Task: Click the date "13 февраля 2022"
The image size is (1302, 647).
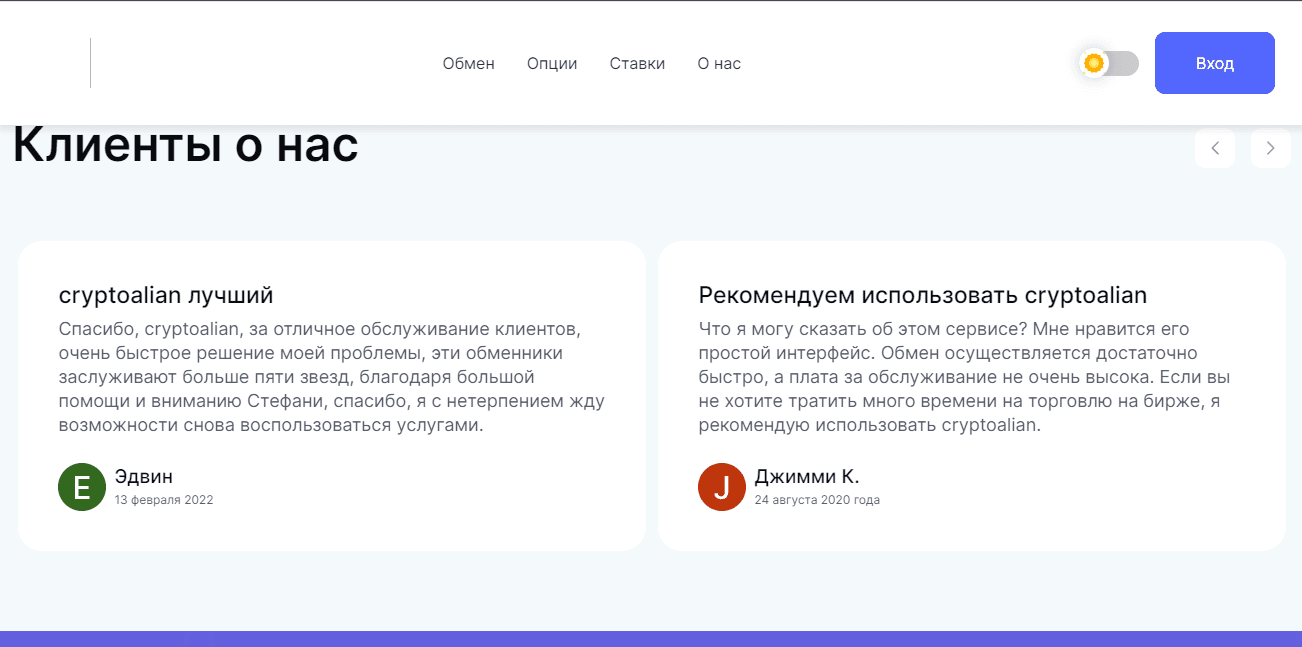Action: coord(164,499)
